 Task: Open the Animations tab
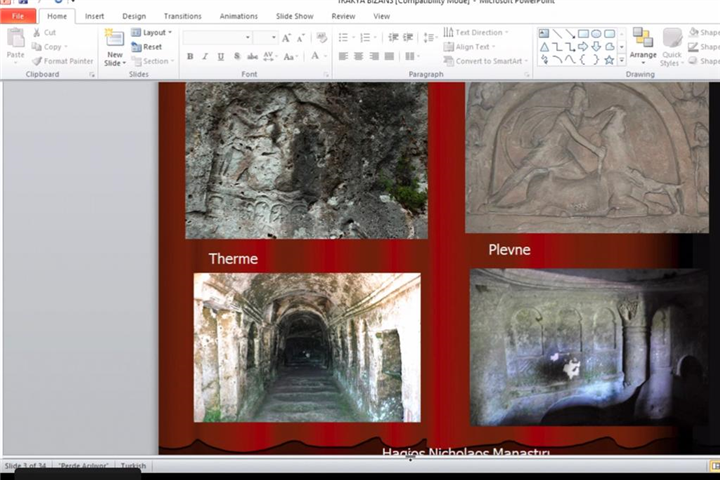coord(238,16)
